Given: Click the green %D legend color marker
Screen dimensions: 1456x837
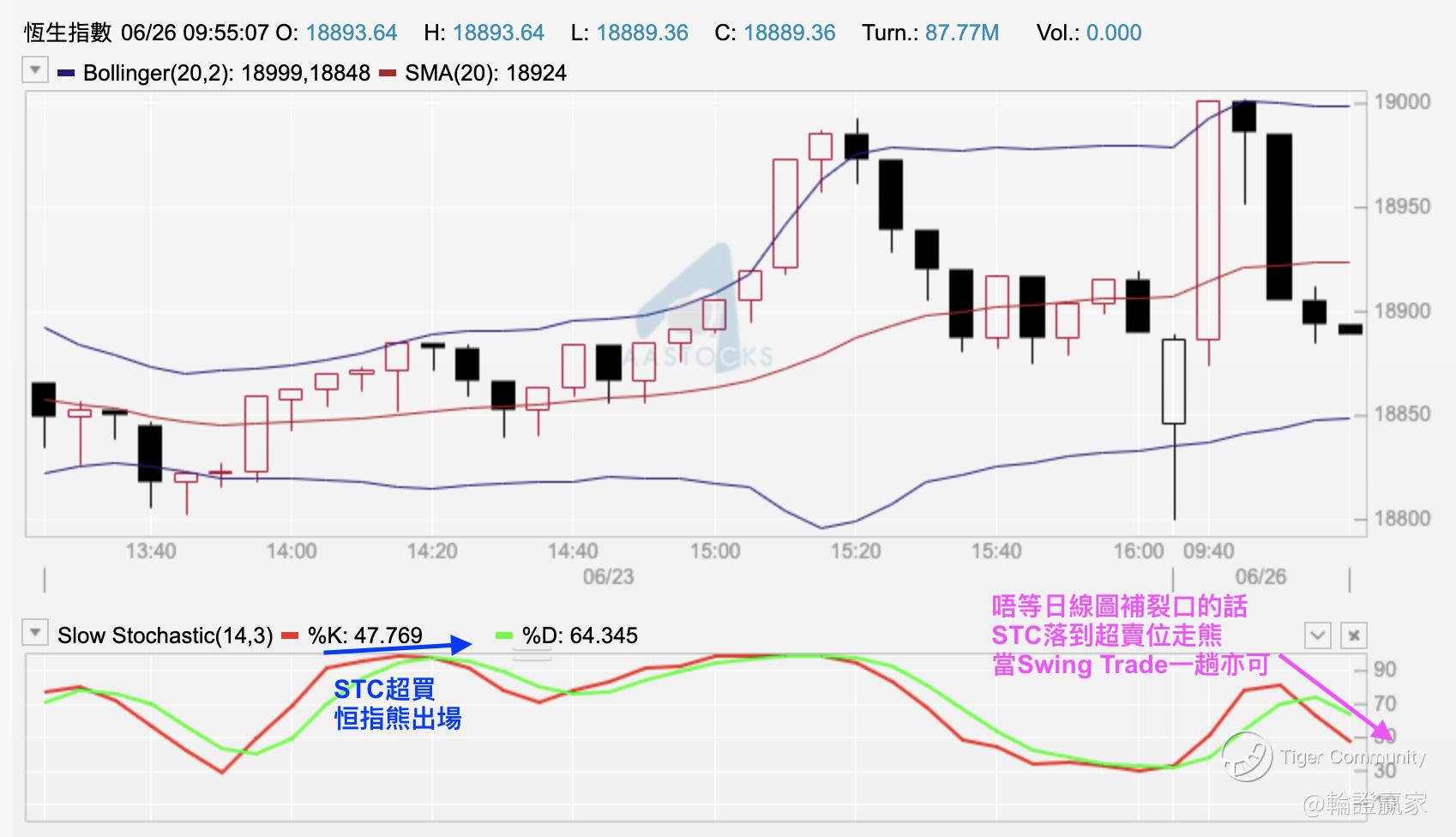Looking at the screenshot, I should coord(504,636).
